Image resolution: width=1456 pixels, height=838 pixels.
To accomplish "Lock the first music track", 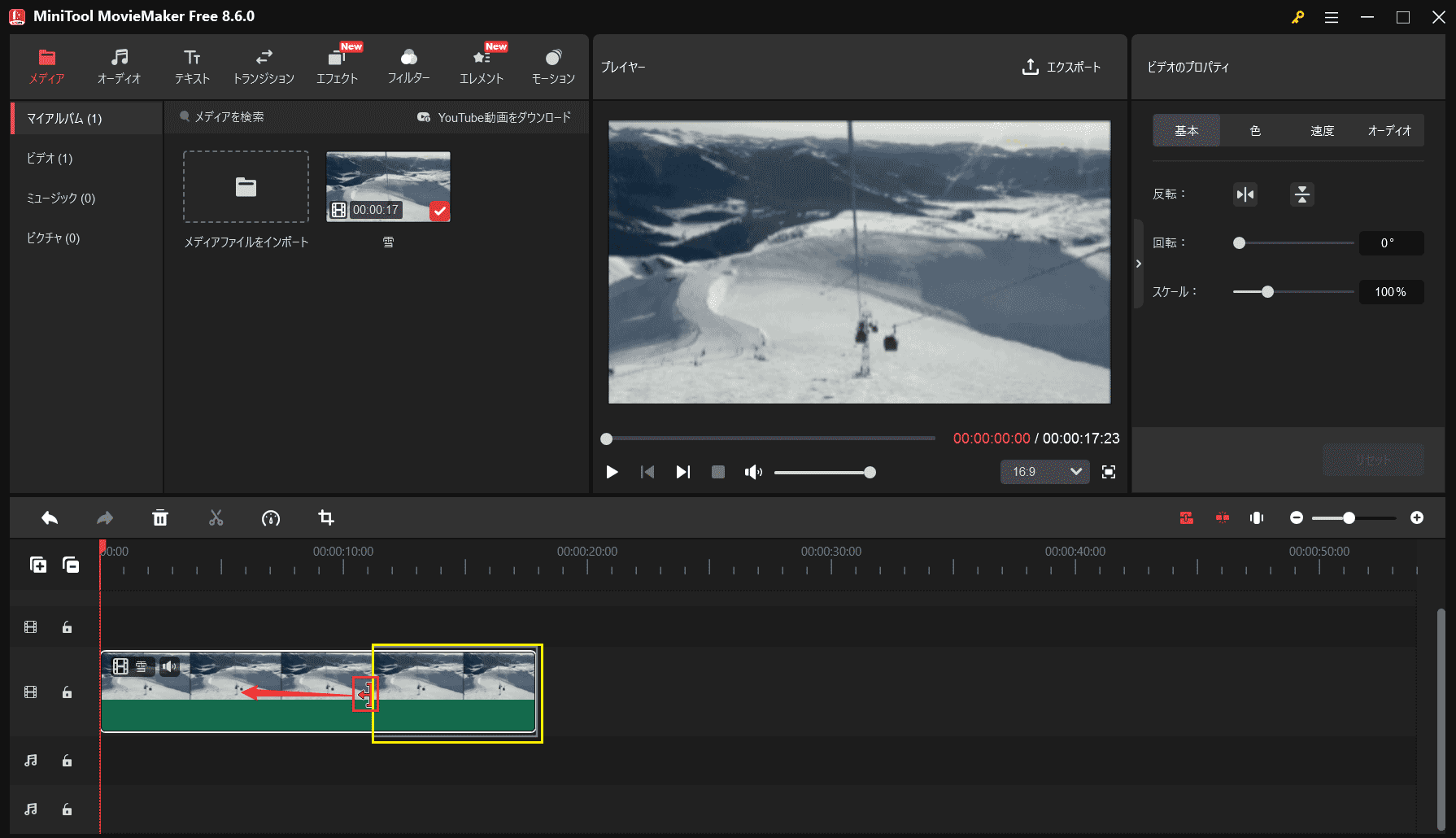I will tap(66, 761).
